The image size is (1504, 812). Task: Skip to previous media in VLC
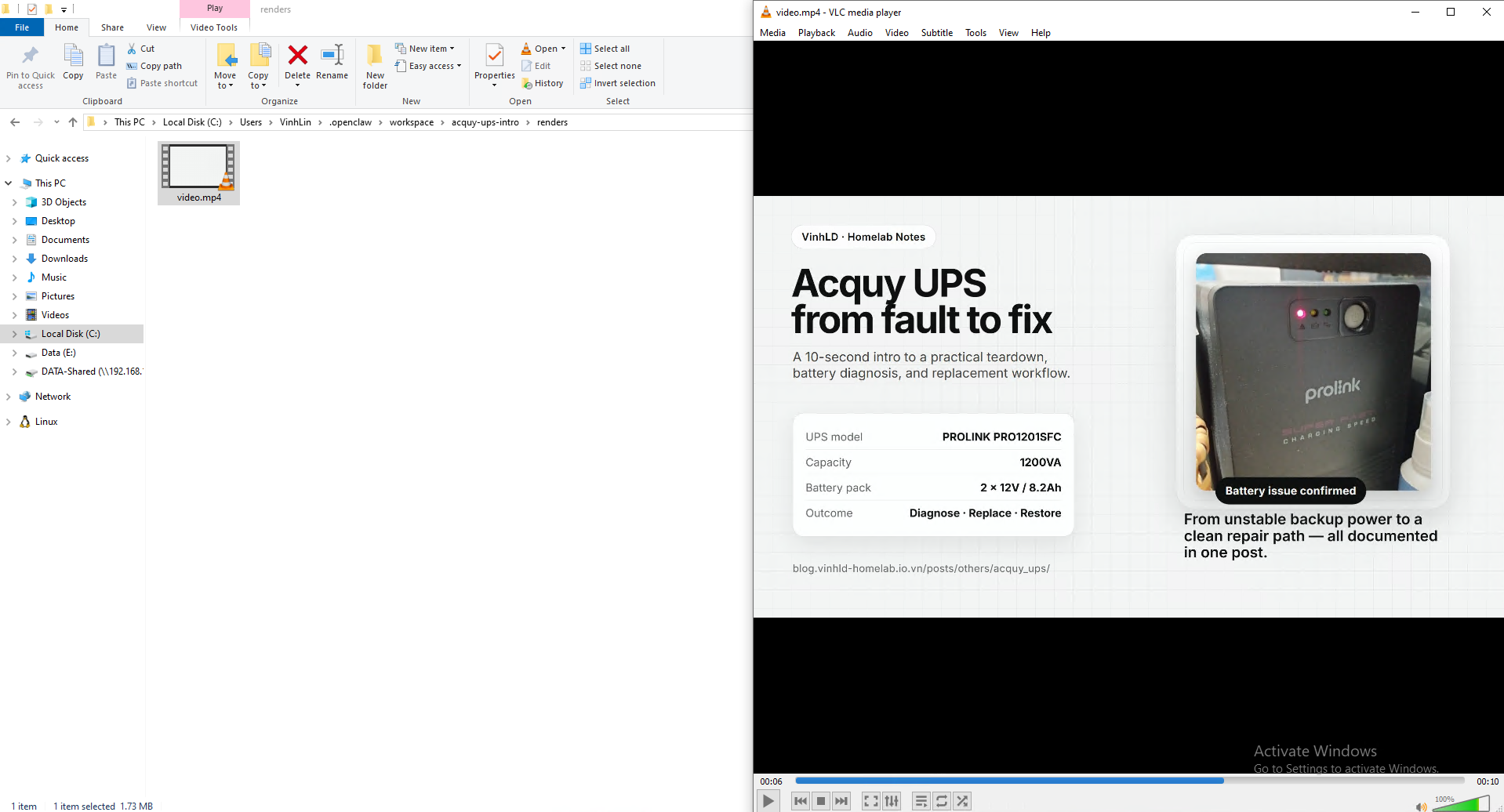point(801,801)
